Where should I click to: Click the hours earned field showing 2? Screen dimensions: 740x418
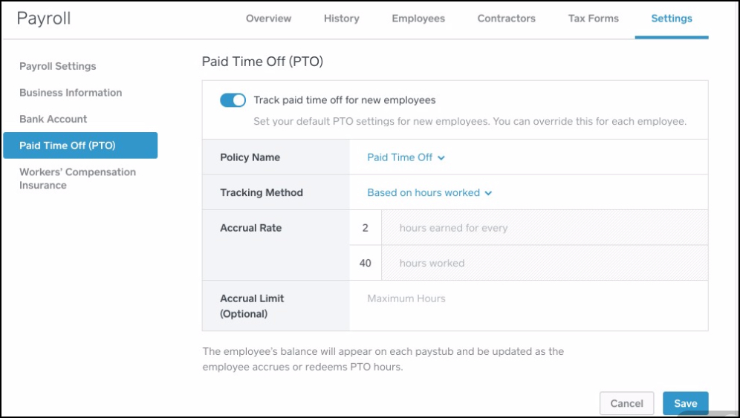click(365, 228)
